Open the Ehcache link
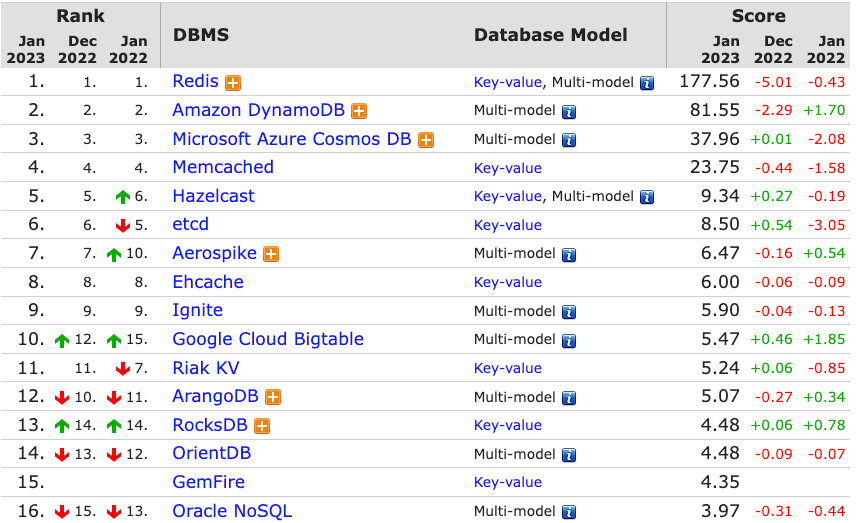 (x=208, y=281)
